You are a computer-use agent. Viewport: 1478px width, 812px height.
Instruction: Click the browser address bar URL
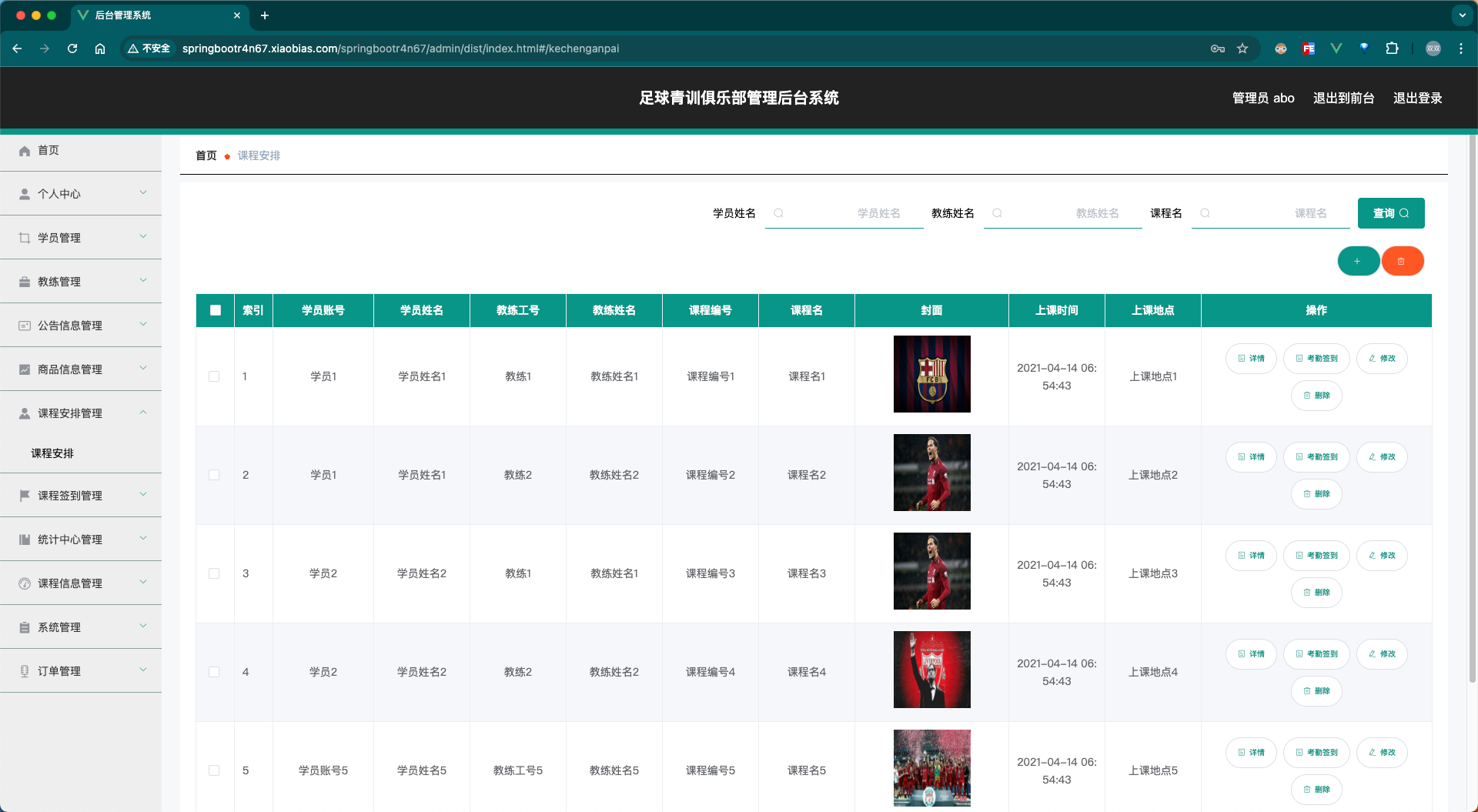click(x=400, y=48)
